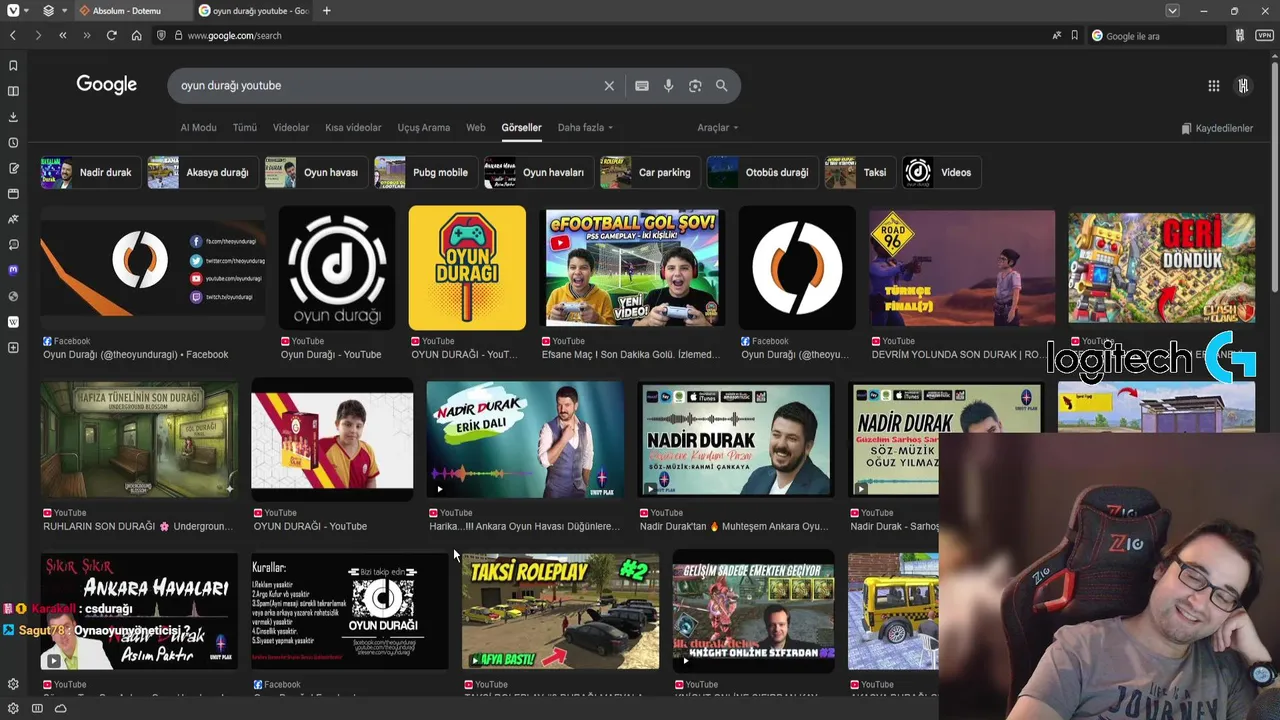The image size is (1280, 720).
Task: Open the Downloads side panel
Action: point(13,116)
